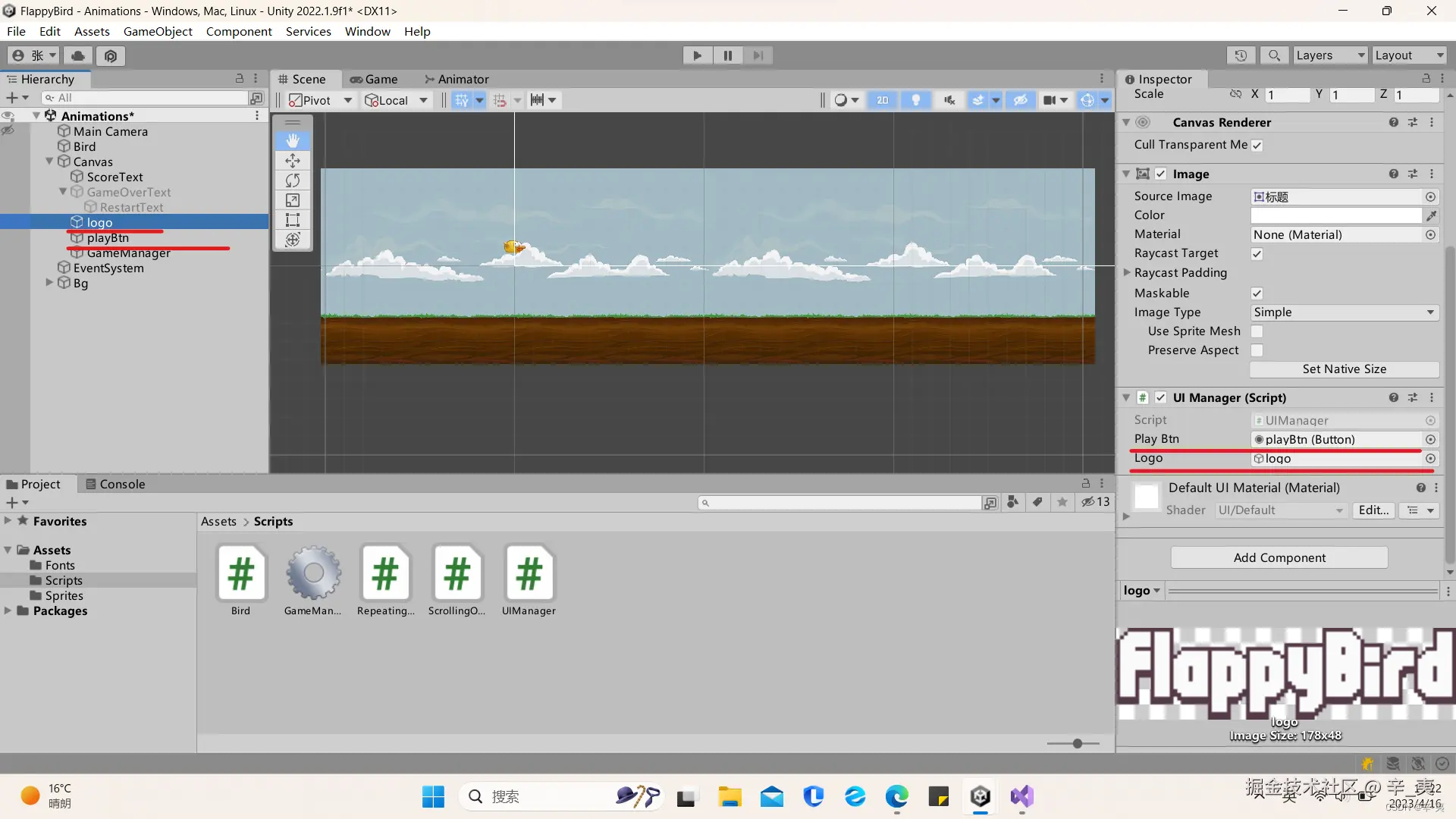
Task: Open the Layers dropdown
Action: point(1329,55)
